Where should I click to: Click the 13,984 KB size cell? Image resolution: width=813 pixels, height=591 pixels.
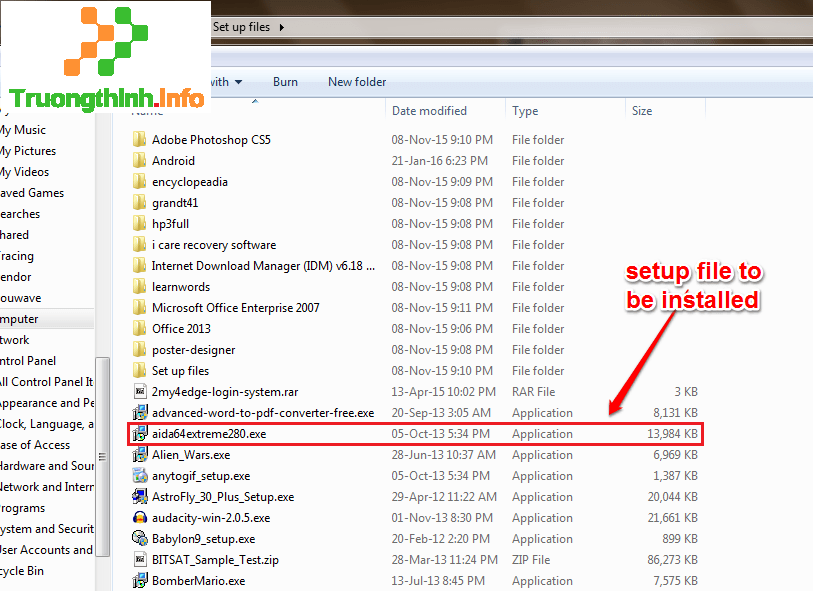pyautogui.click(x=672, y=433)
